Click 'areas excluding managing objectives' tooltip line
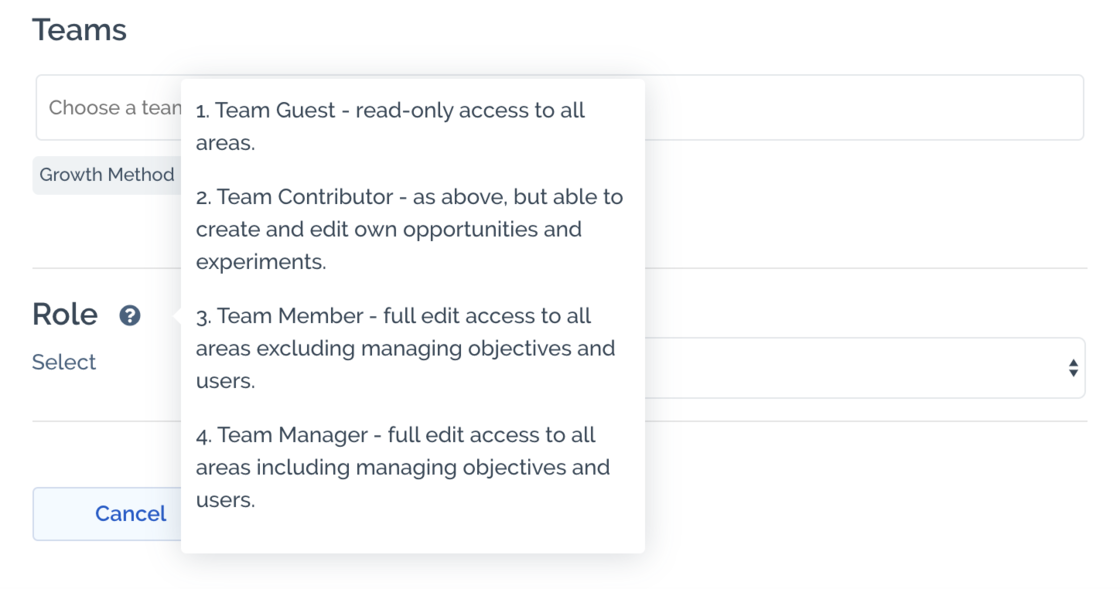 (x=405, y=349)
